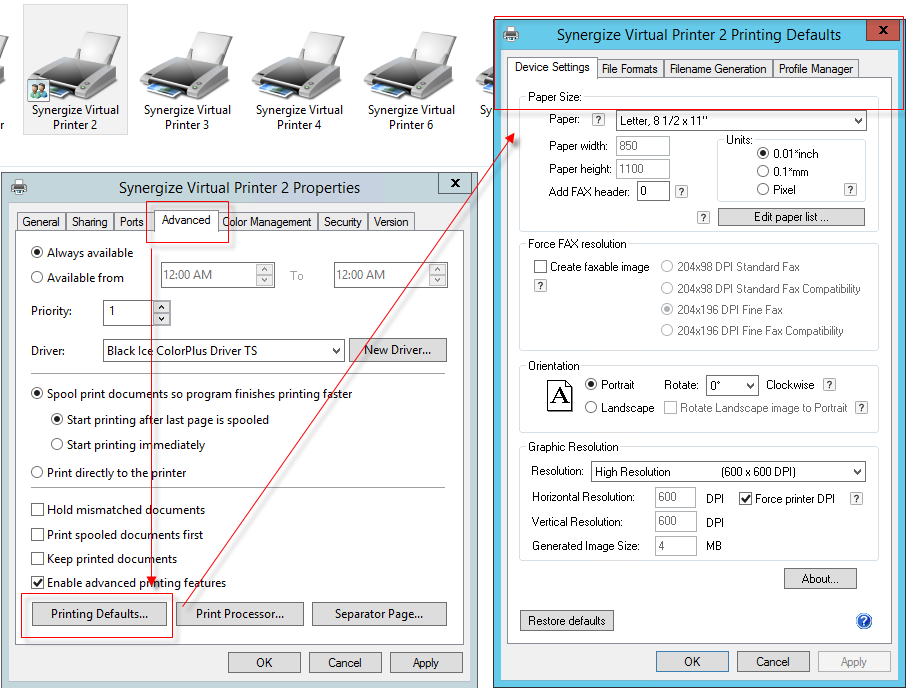
Task: Click the blue help icon in Printing Defaults
Action: (x=864, y=621)
